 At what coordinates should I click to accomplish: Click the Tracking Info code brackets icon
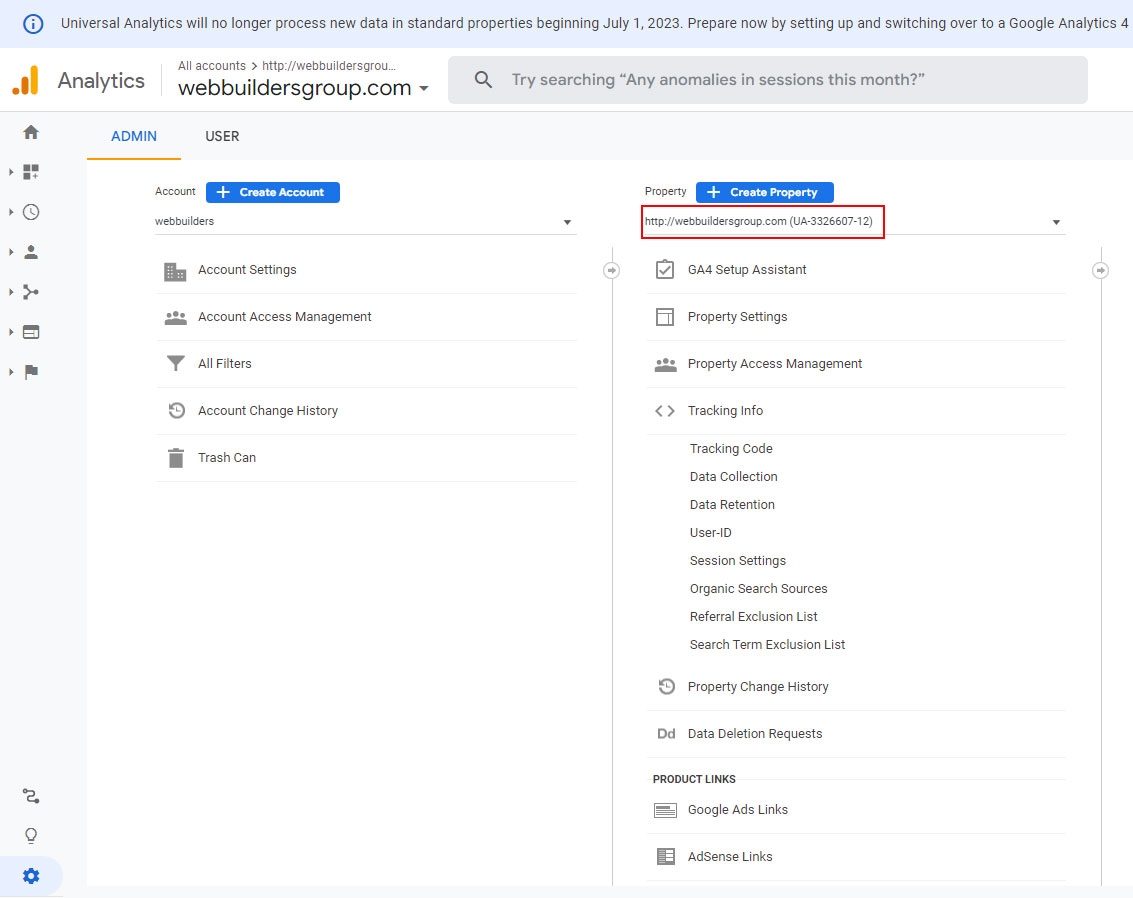tap(665, 411)
